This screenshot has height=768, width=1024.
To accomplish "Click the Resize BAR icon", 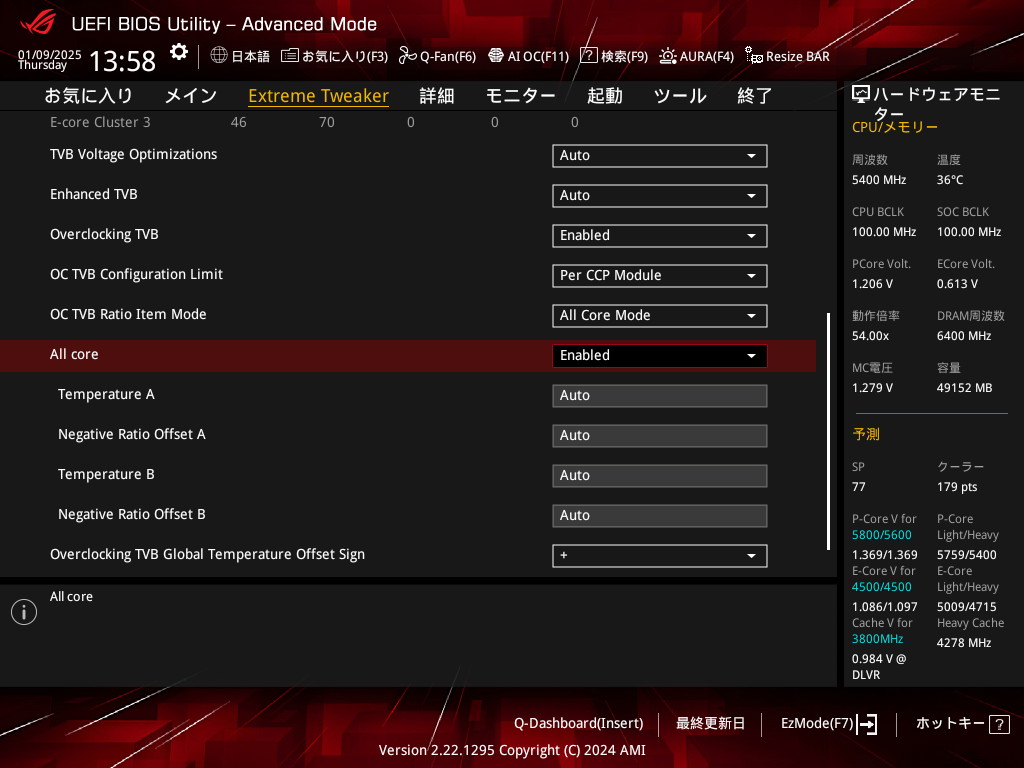I will pyautogui.click(x=754, y=56).
